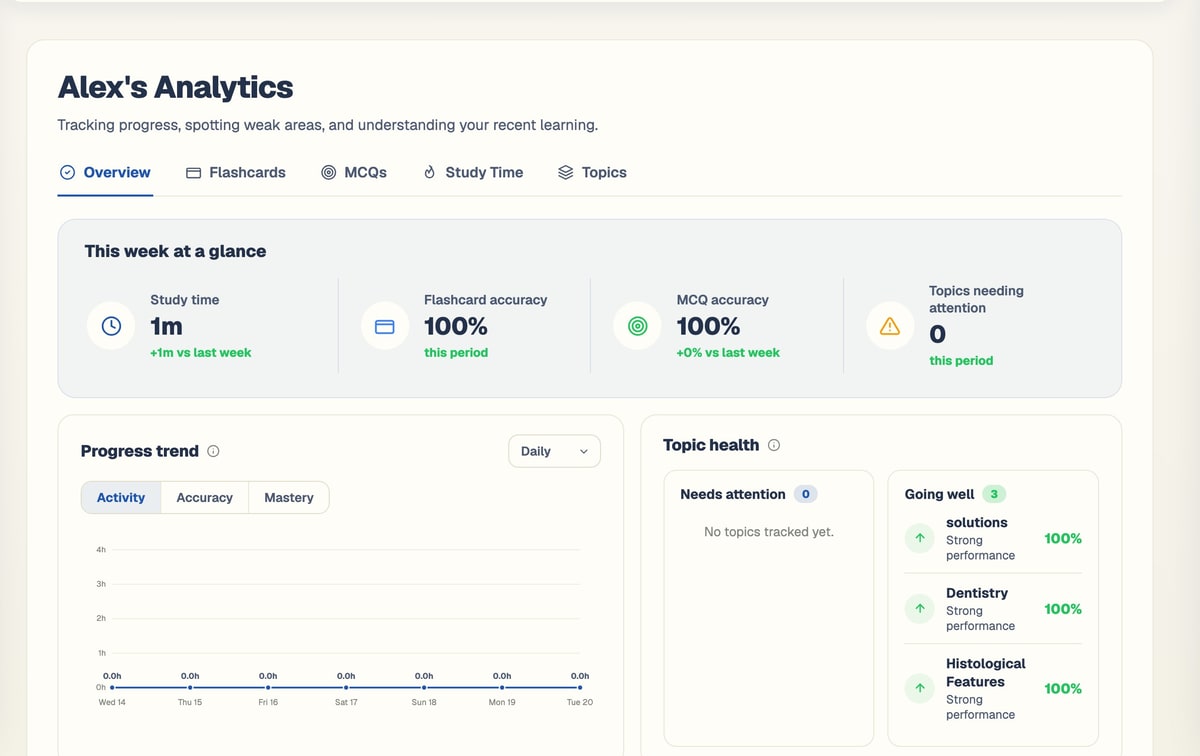
Task: Click the '+1m vs last week' text
Action: point(200,353)
